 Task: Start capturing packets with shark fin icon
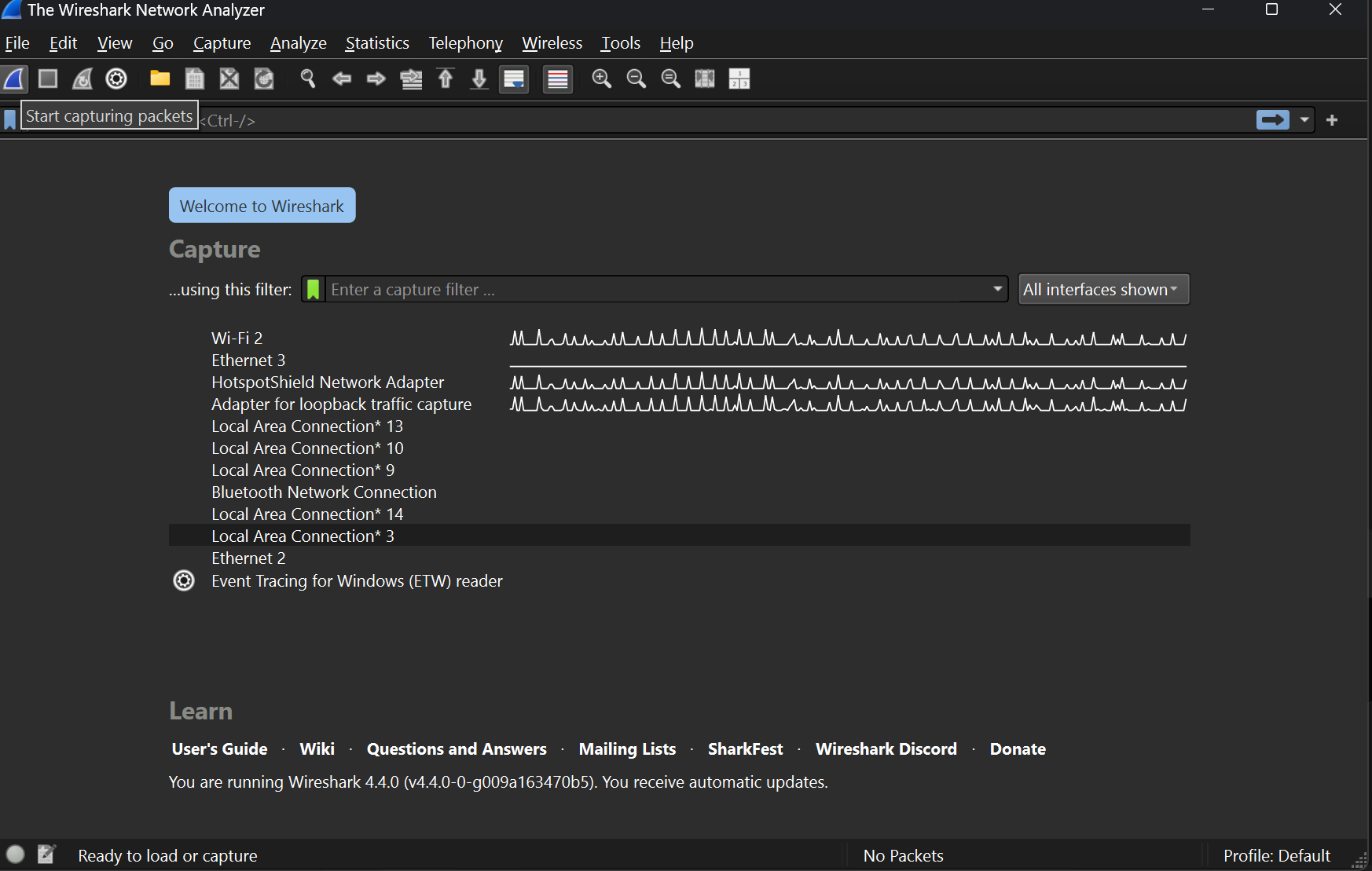[x=15, y=79]
